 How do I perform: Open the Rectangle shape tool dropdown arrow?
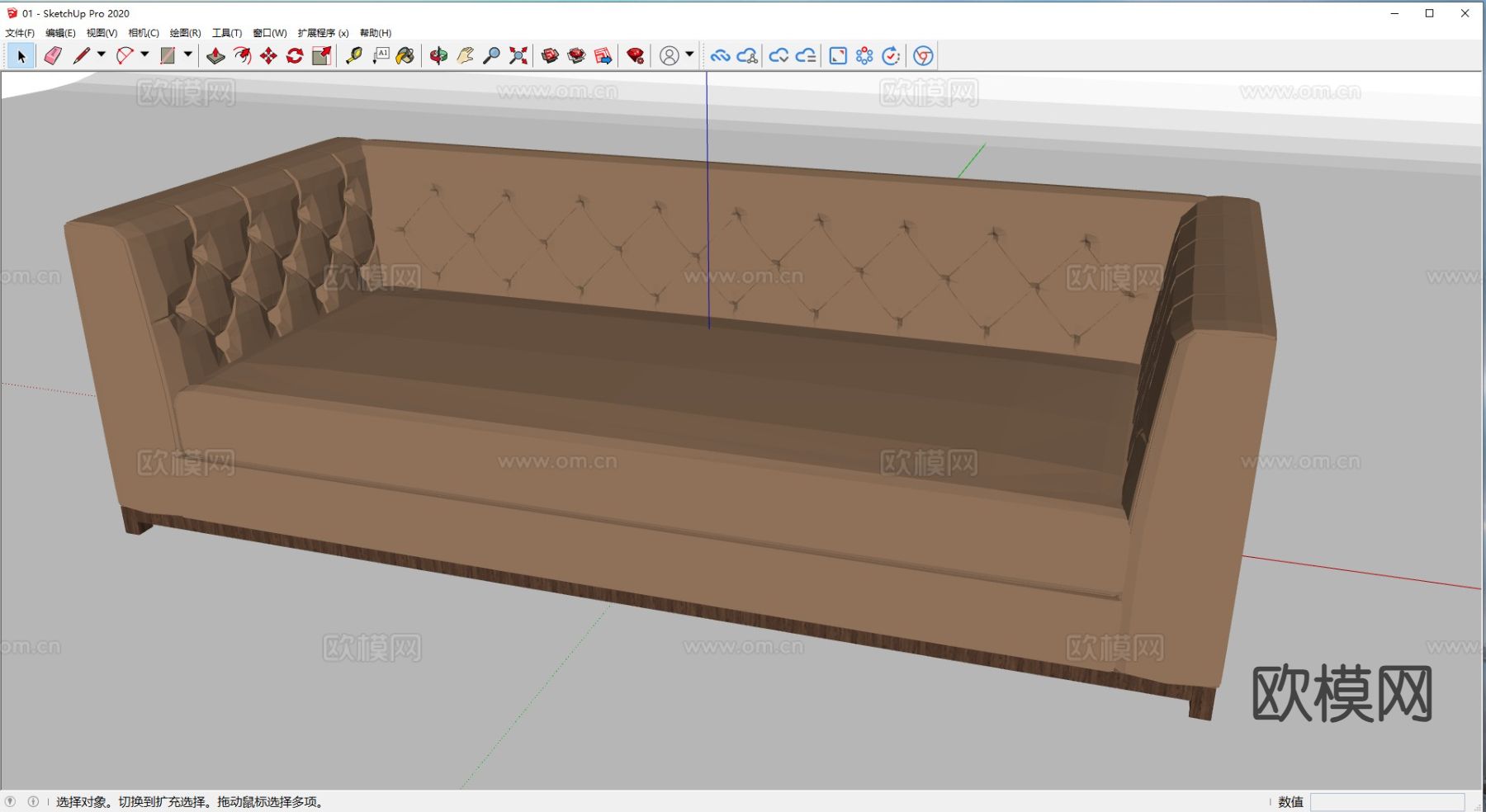tap(188, 54)
